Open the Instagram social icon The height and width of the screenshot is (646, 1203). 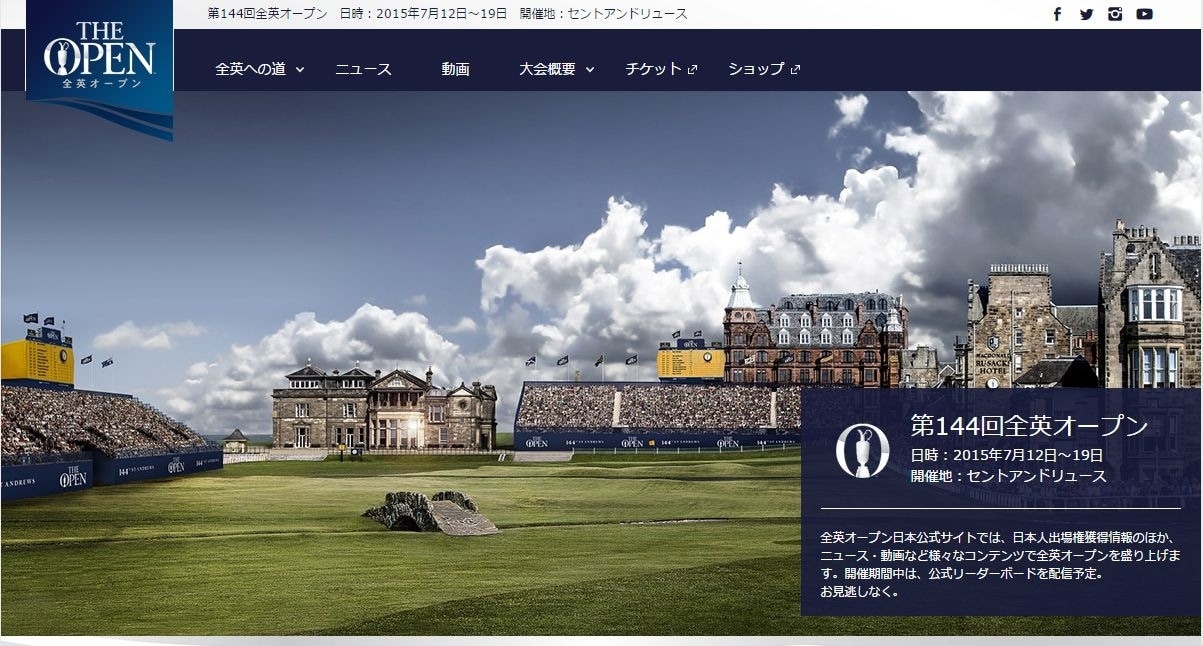[x=1115, y=14]
